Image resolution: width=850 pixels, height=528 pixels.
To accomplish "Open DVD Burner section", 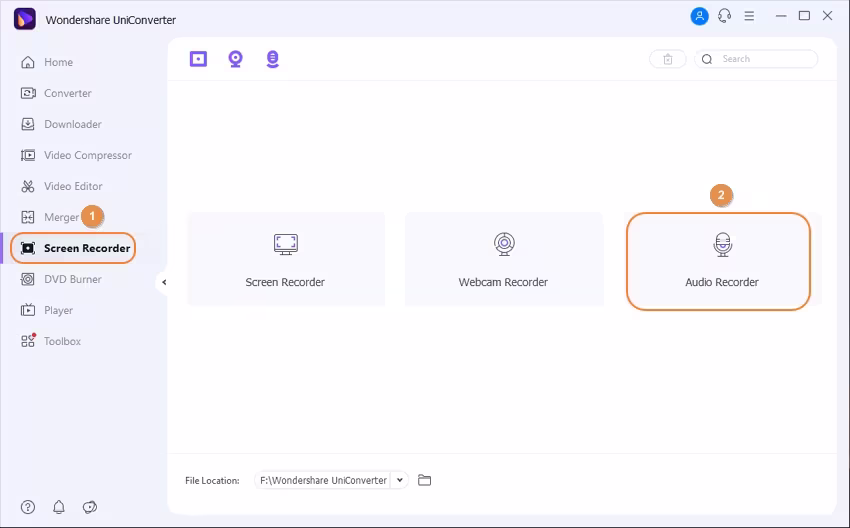I will pos(61,279).
